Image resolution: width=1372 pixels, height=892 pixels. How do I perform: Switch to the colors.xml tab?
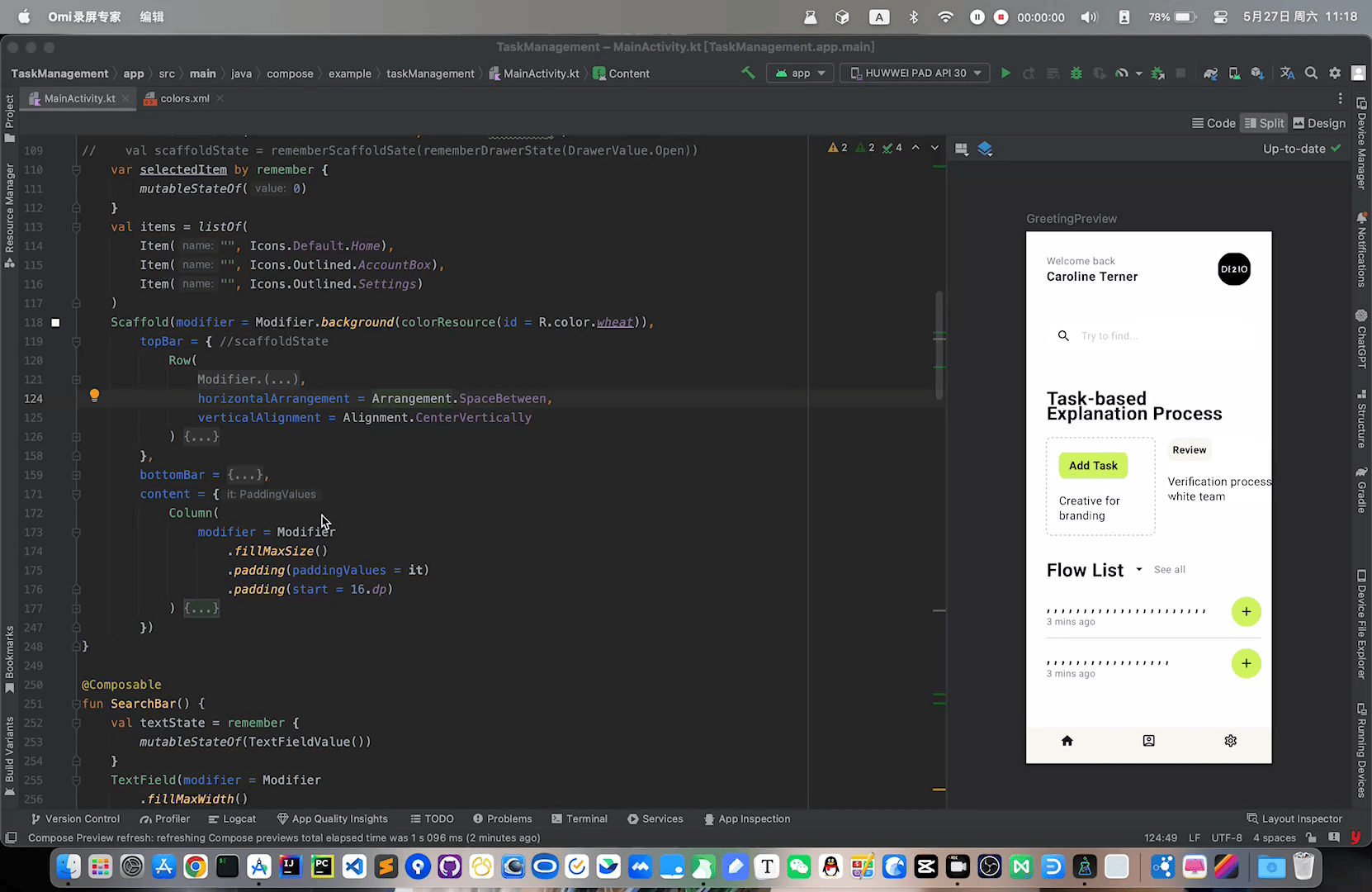185,98
